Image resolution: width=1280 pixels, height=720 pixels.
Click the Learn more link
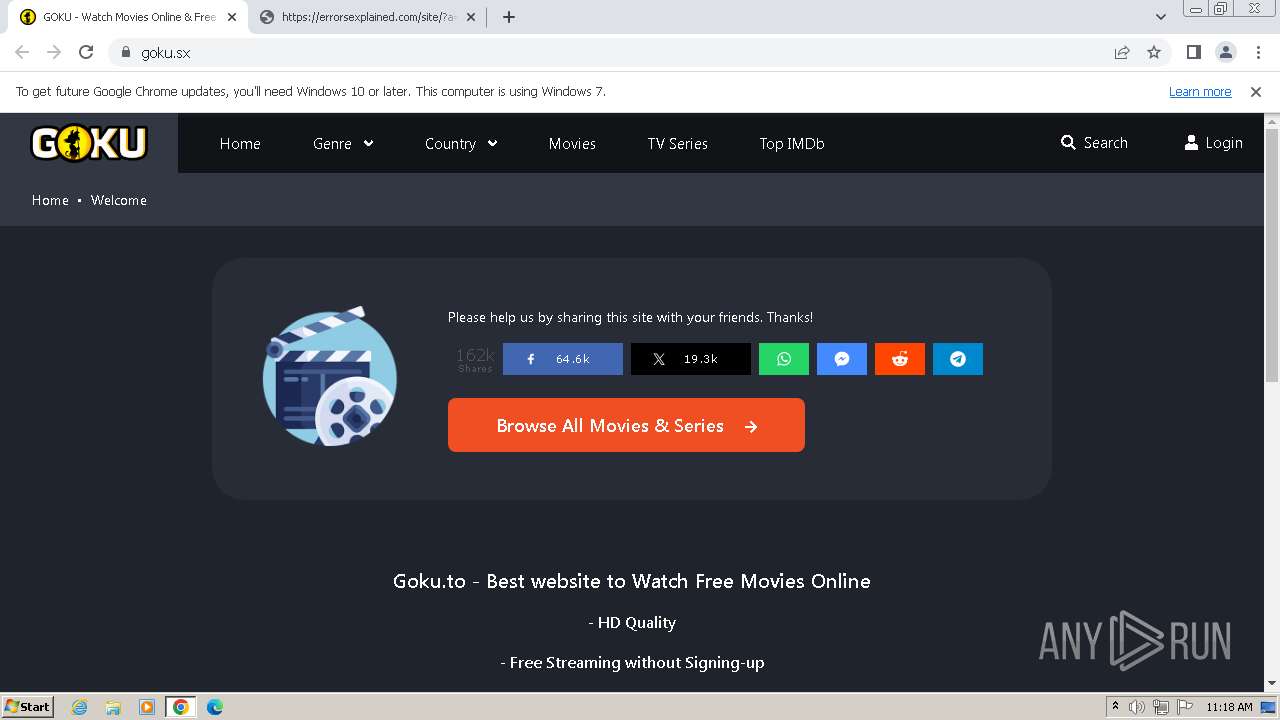click(x=1200, y=92)
